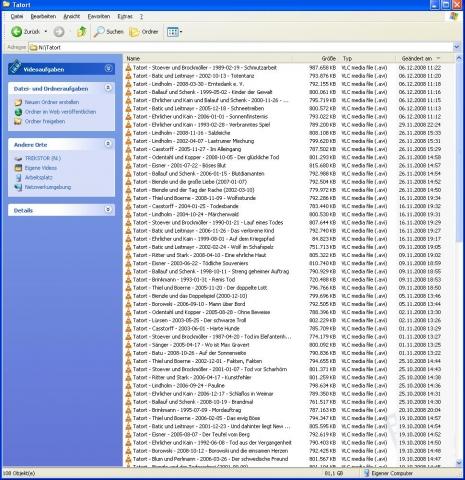The image size is (465, 480).
Task: Click the scrollbar up arrow
Action: (x=458, y=59)
